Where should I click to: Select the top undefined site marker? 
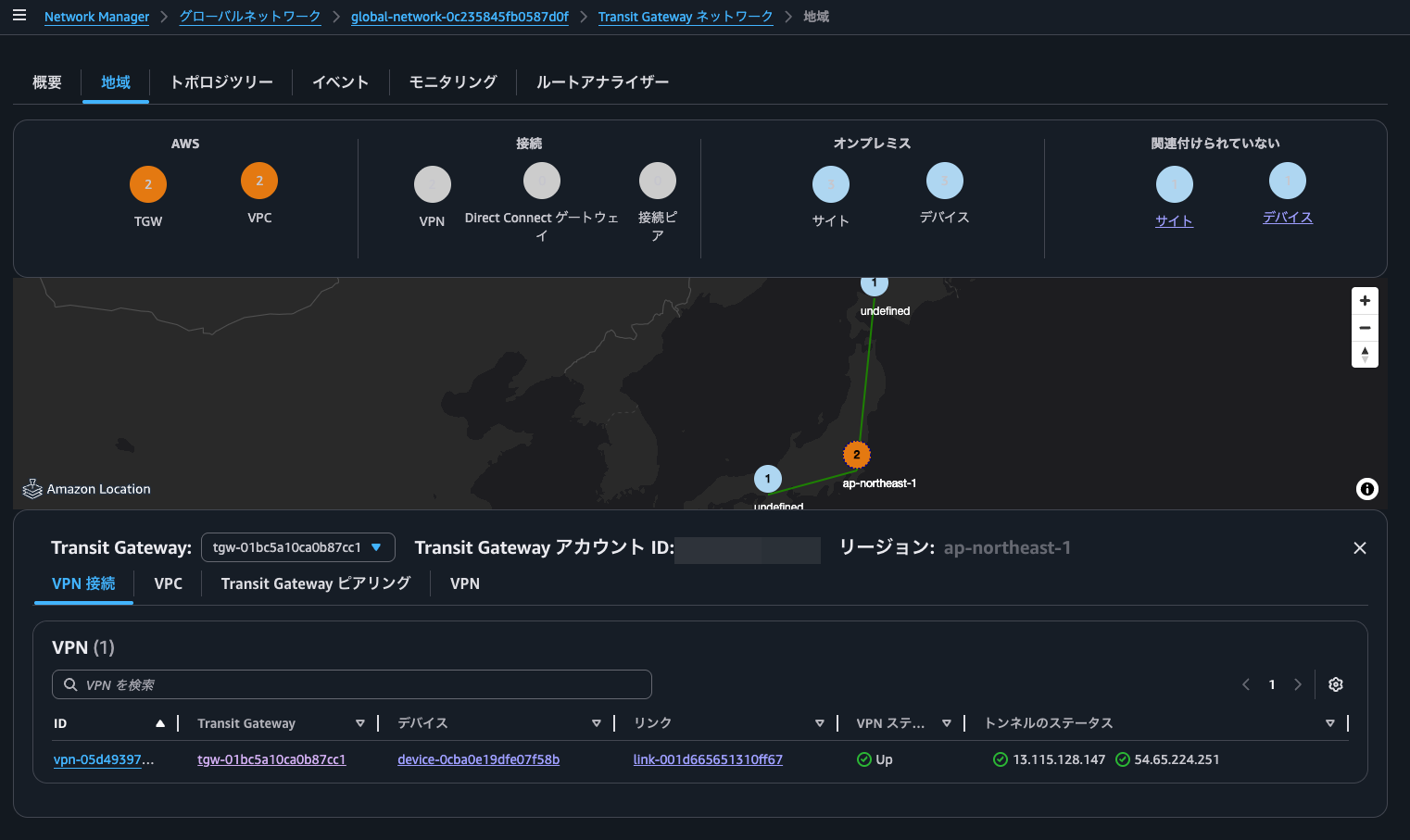[875, 283]
